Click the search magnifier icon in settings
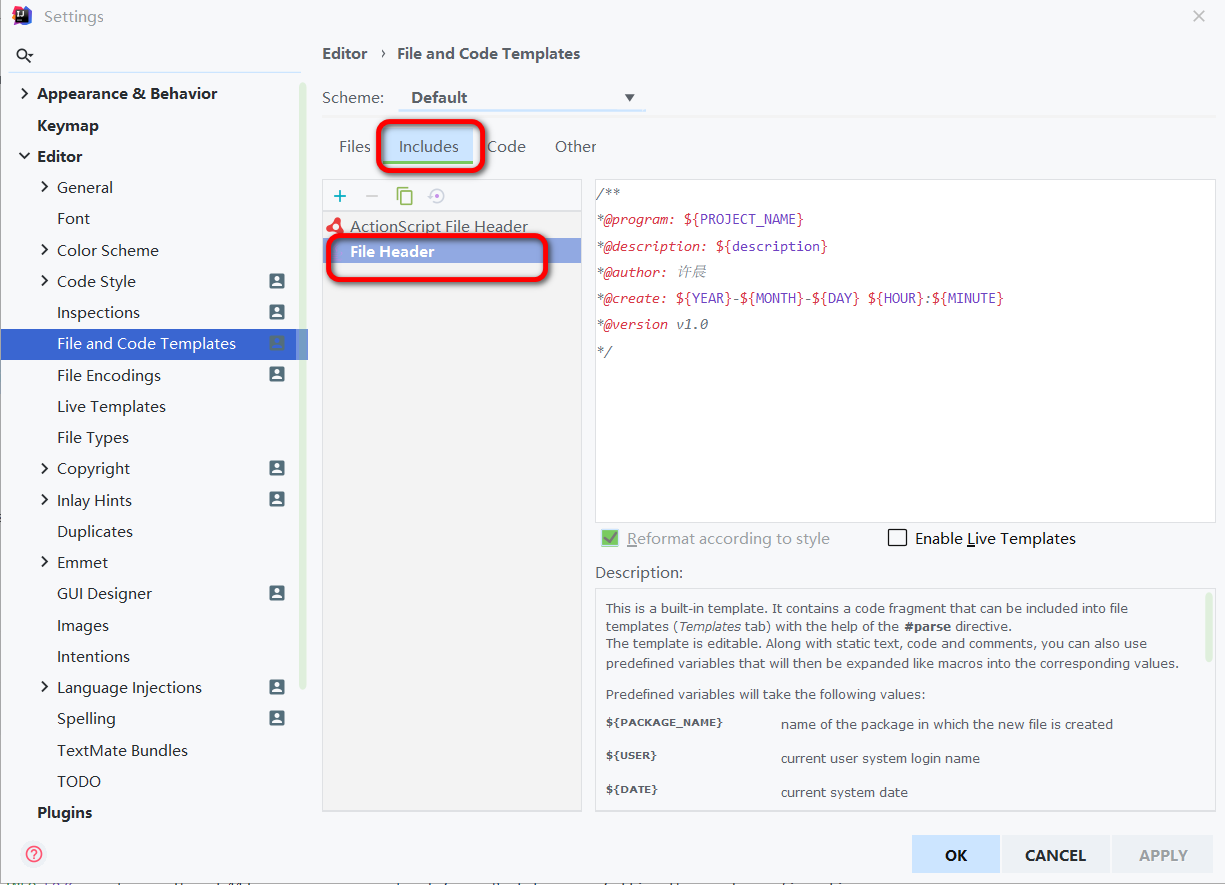Image resolution: width=1225 pixels, height=885 pixels. point(25,56)
